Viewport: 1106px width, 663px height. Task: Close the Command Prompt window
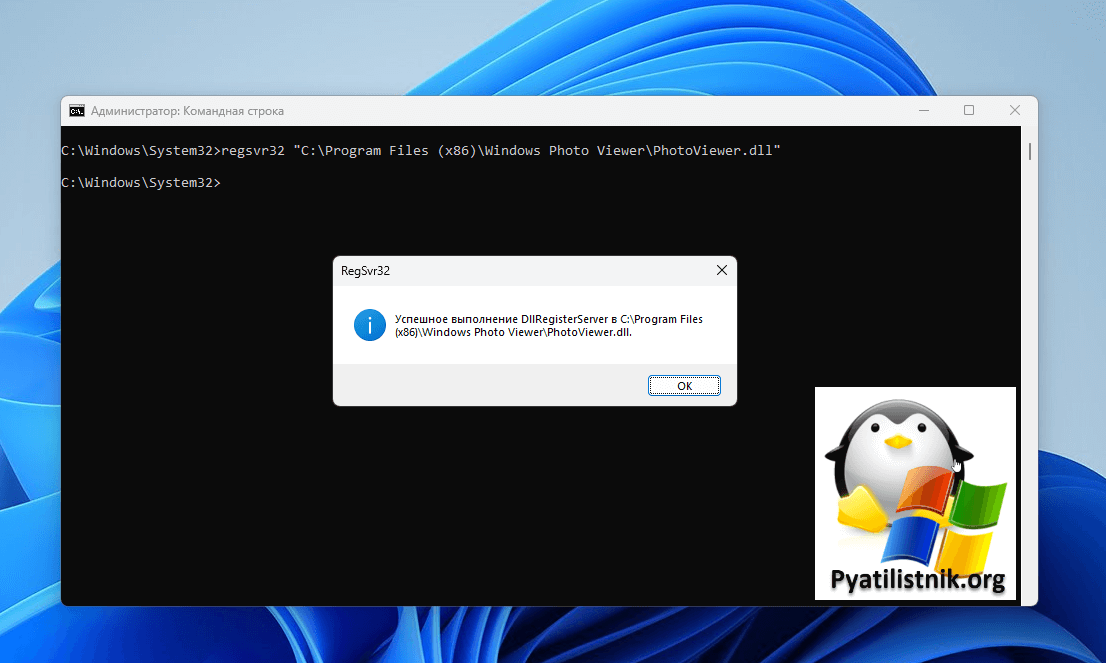1015,110
